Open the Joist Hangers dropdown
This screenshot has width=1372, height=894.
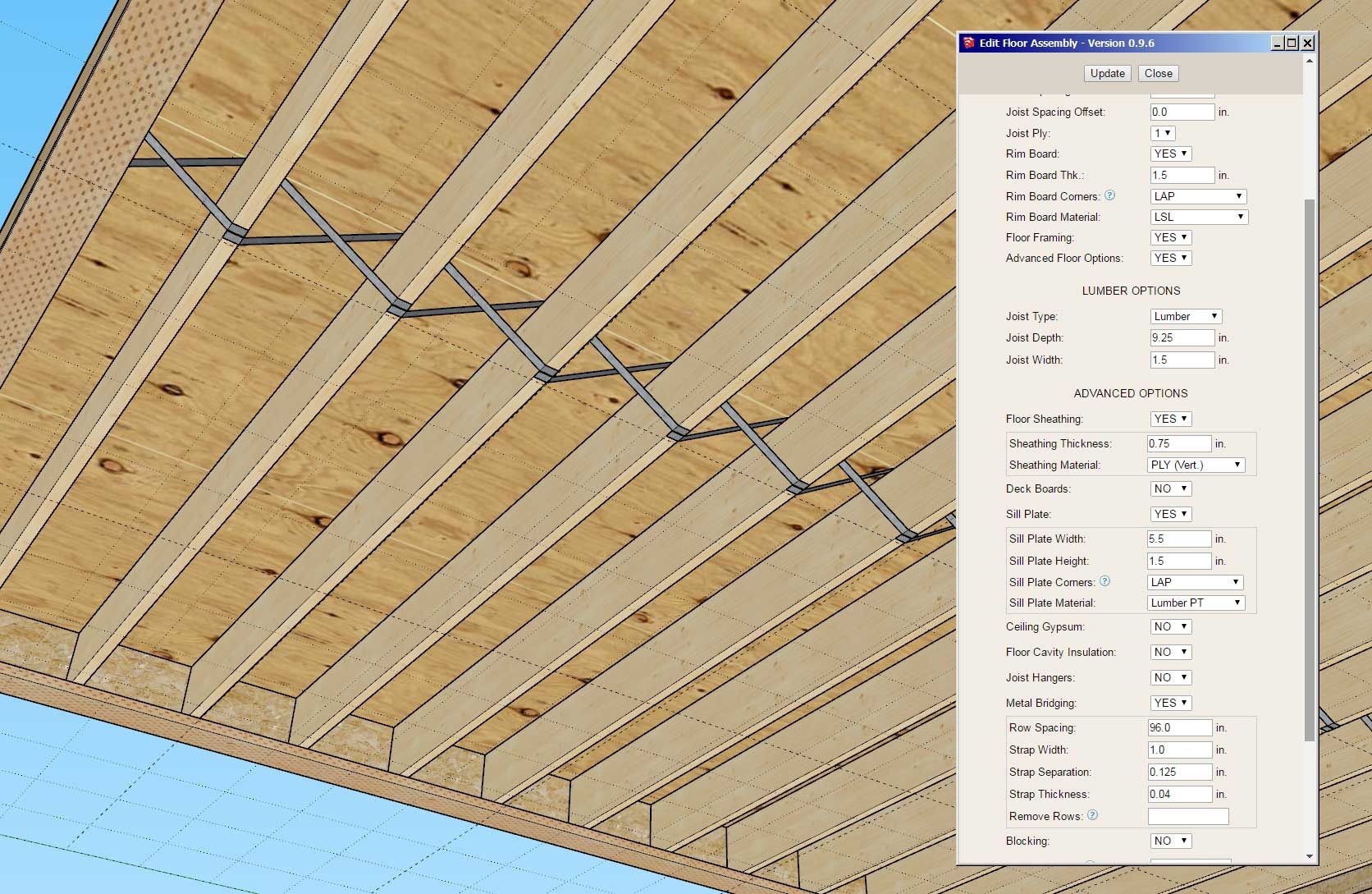[x=1171, y=677]
